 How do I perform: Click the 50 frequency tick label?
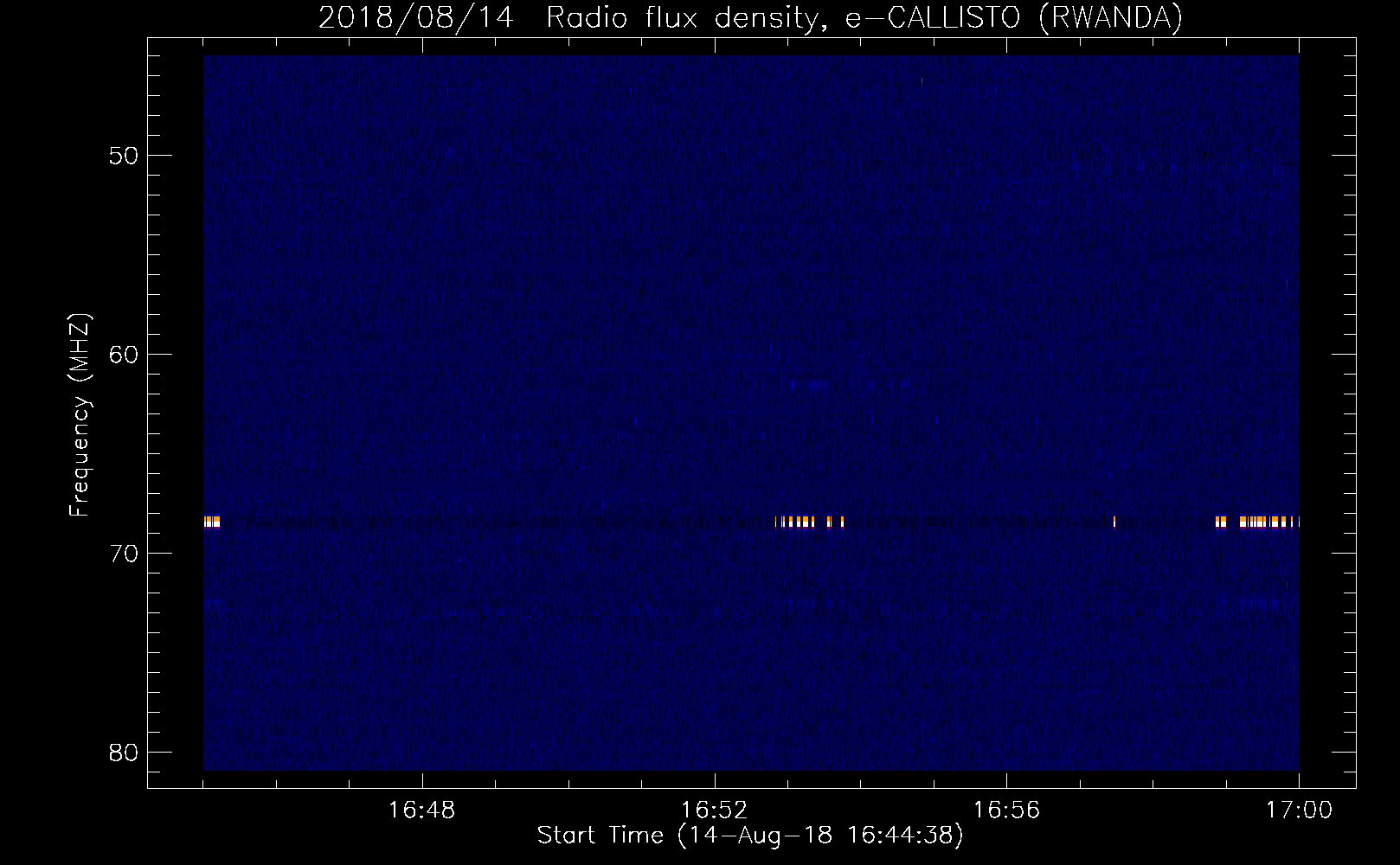(124, 156)
